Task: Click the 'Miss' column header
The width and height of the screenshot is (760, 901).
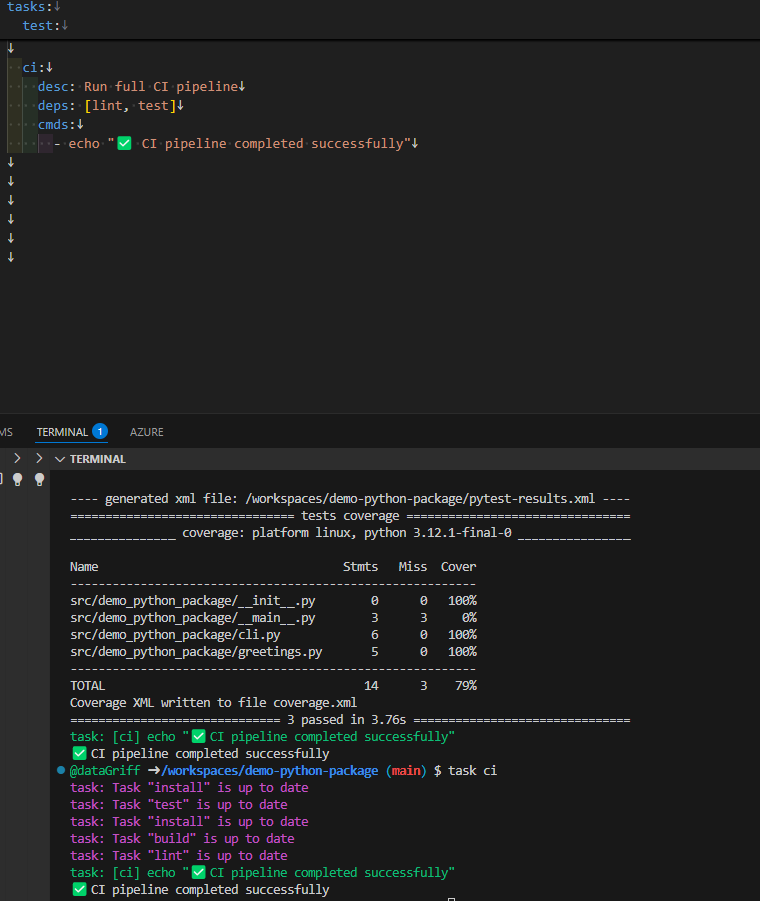Action: [x=412, y=567]
